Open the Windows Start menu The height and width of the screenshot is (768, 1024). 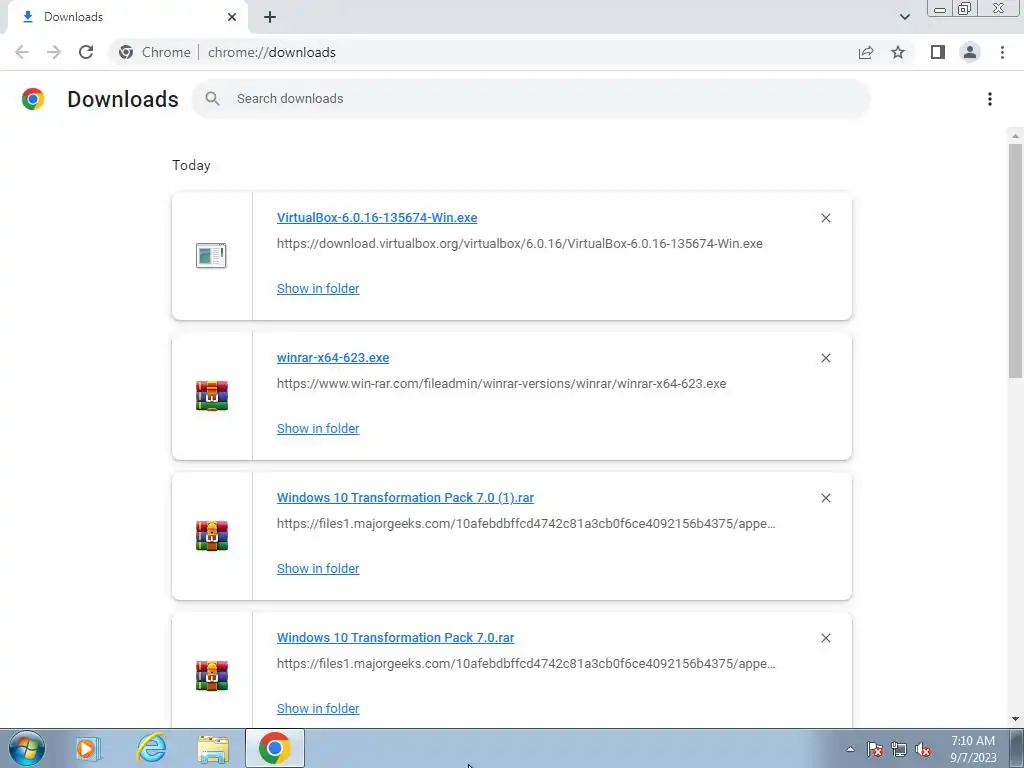click(27, 748)
